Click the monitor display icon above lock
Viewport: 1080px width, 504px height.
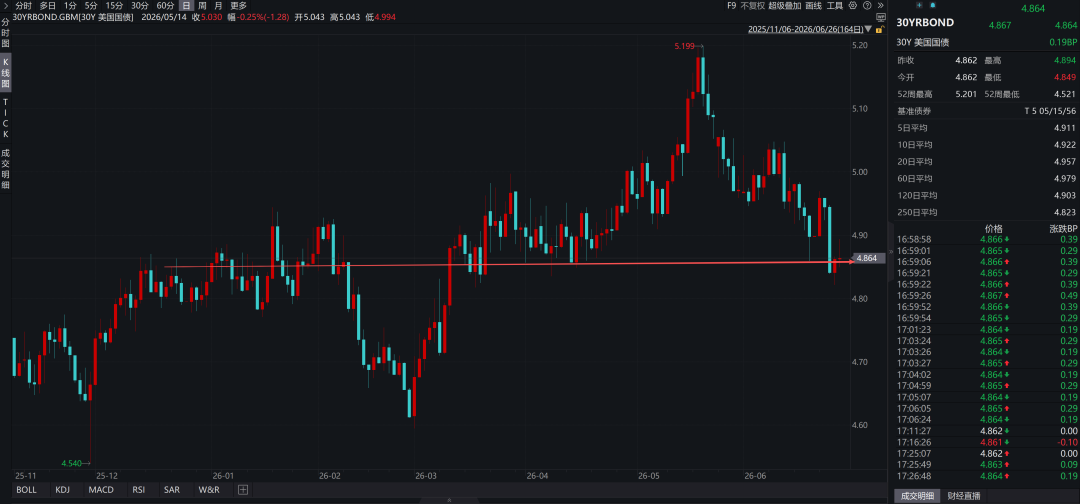click(880, 17)
